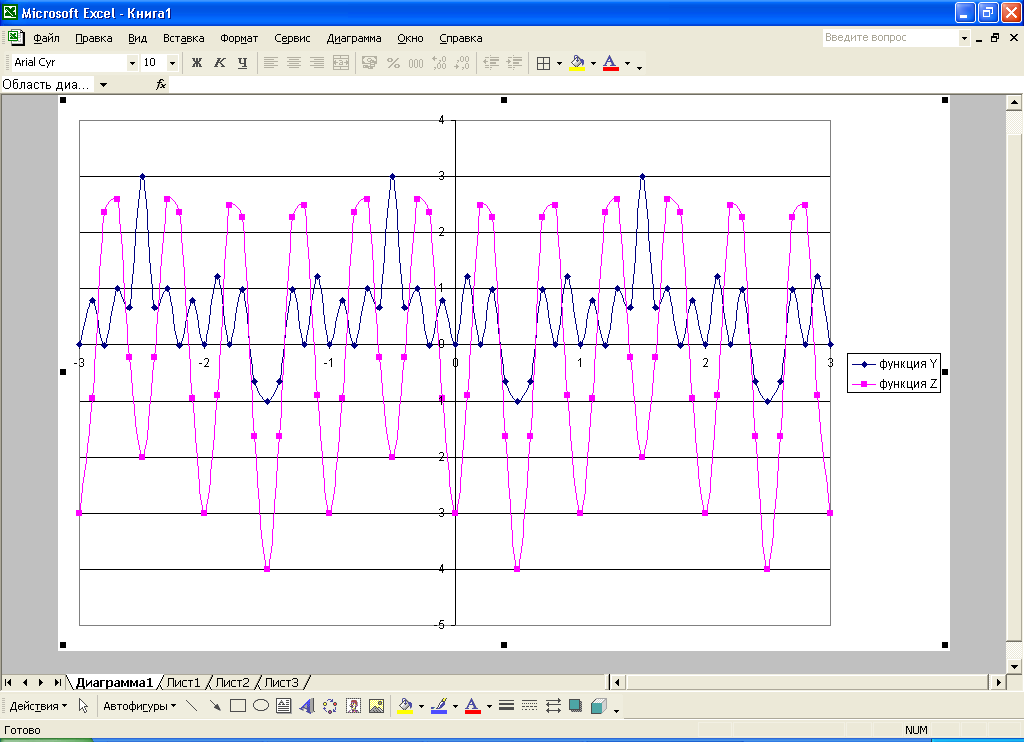Click the 3-D style icon
Image resolution: width=1024 pixels, height=742 pixels.
pyautogui.click(x=598, y=706)
